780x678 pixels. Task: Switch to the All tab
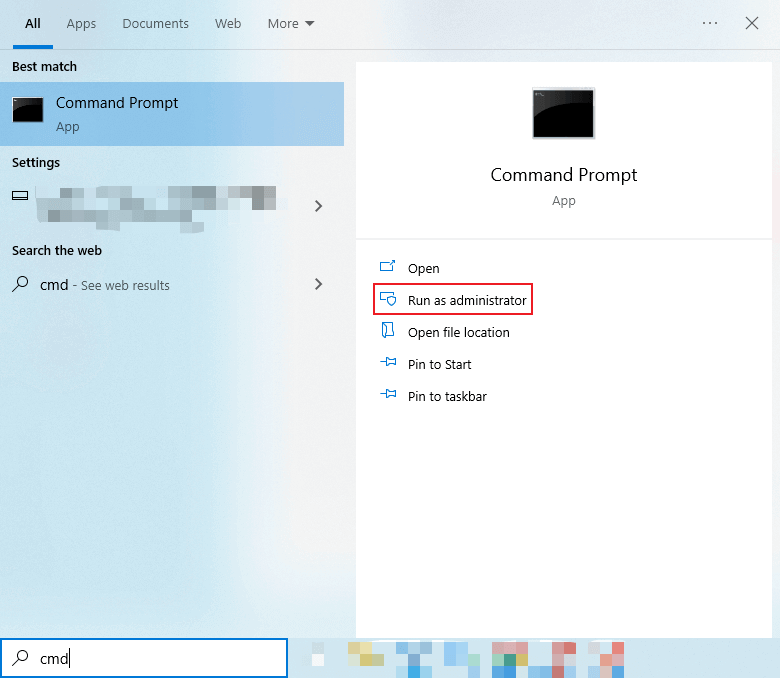coord(33,23)
